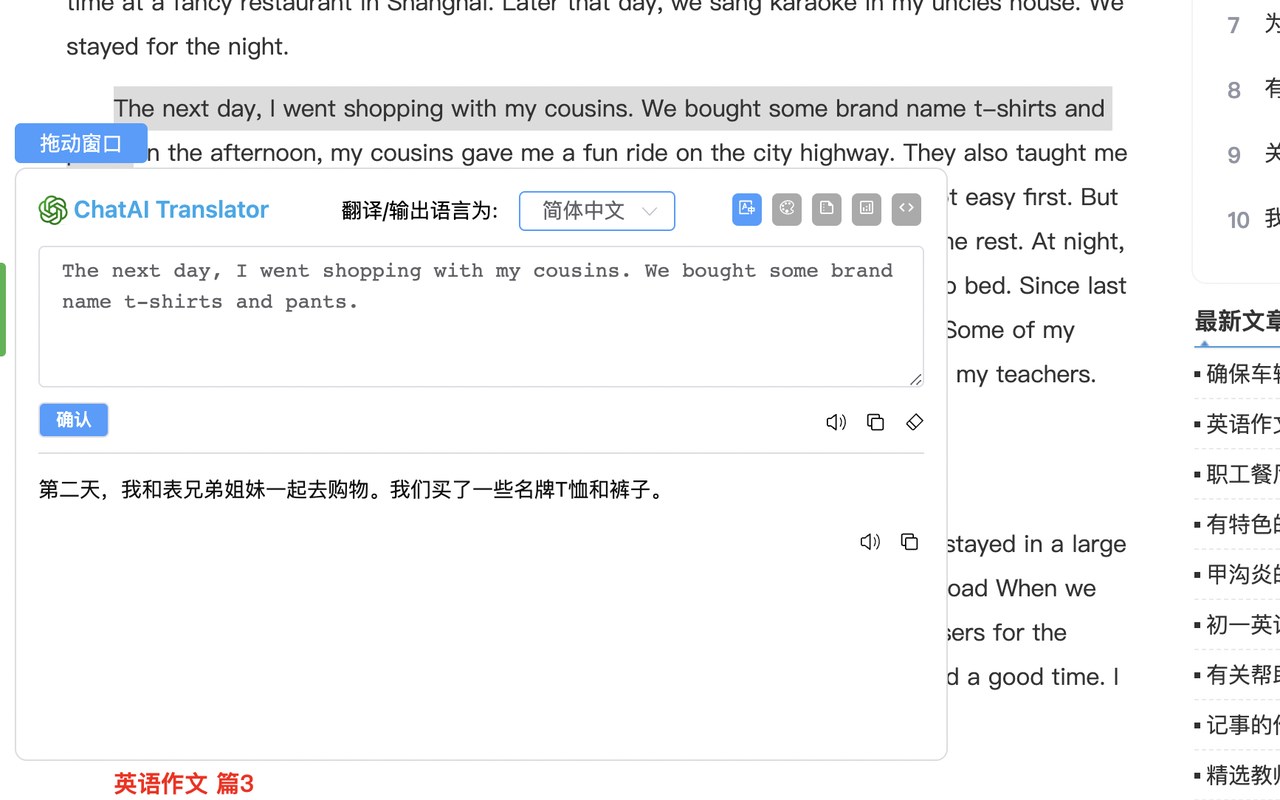Clear input with the eraser icon
Screen dimensions: 1280x800
(914, 422)
